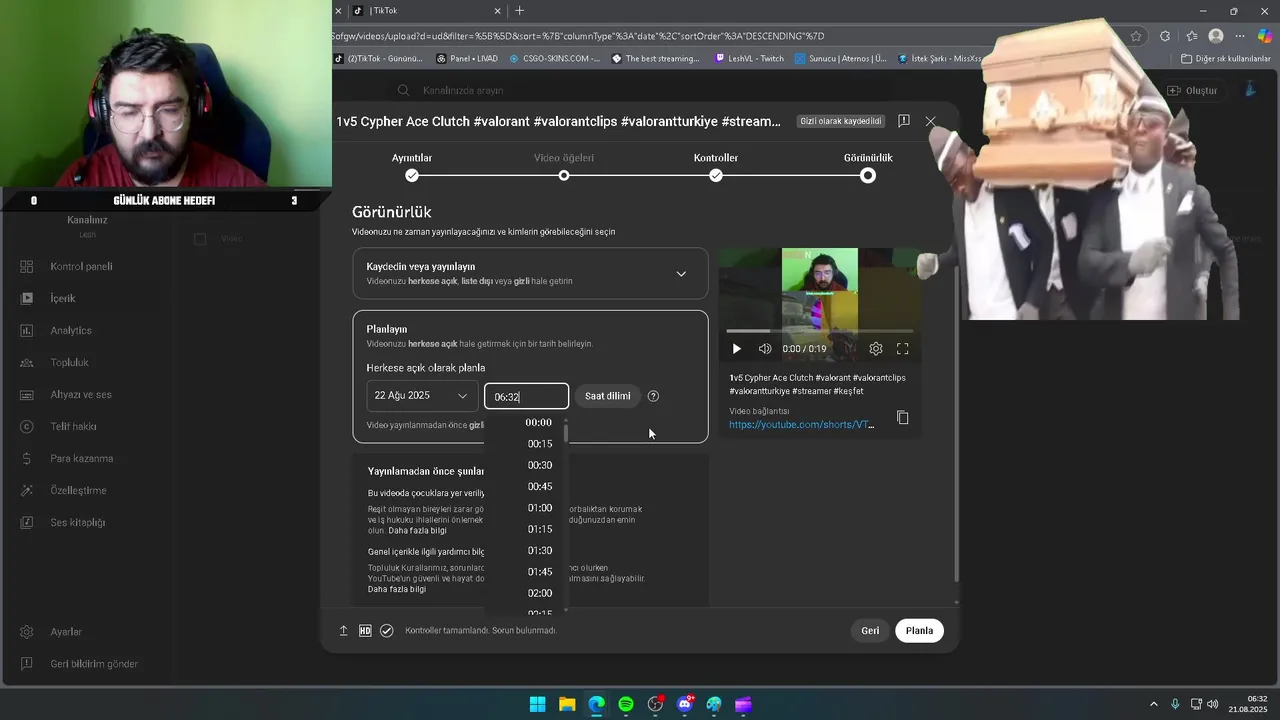Select 00:00 in the time list

point(539,423)
